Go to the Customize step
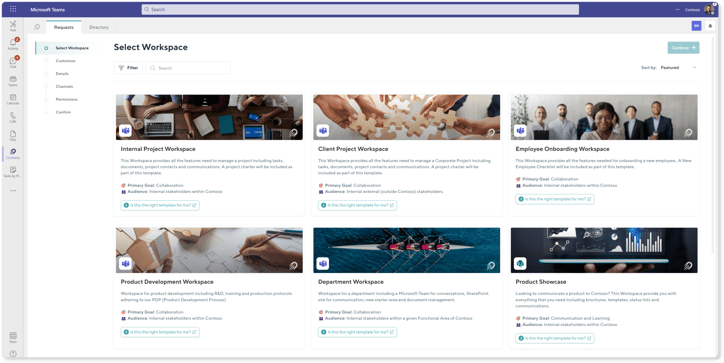 pyautogui.click(x=66, y=61)
